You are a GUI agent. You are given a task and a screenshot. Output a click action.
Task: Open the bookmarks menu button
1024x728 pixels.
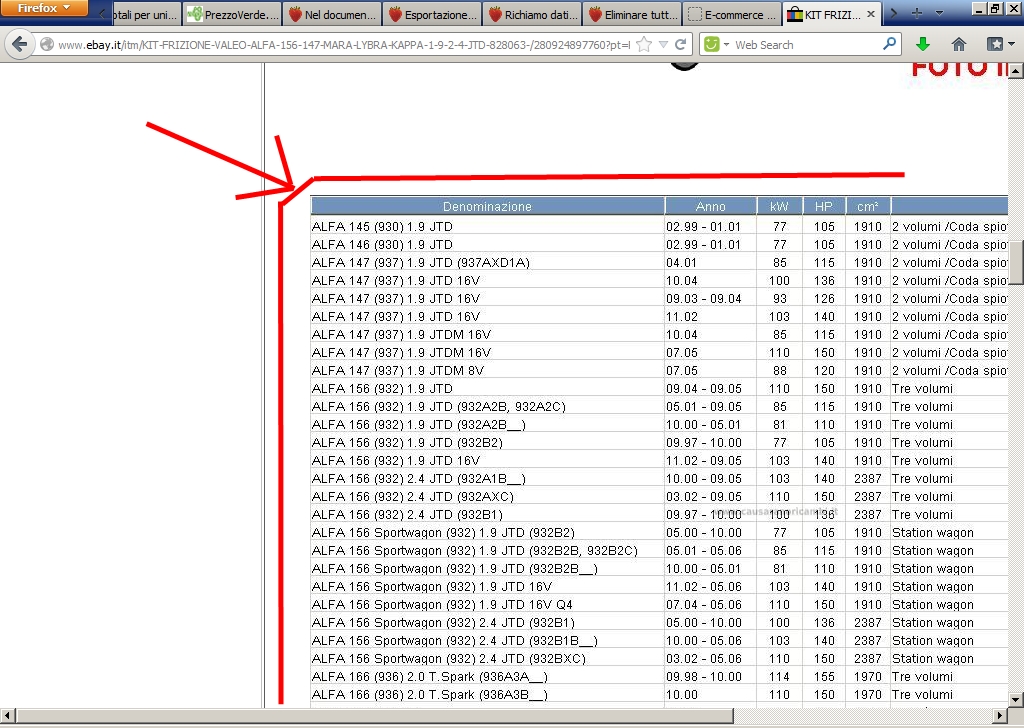coord(1000,44)
